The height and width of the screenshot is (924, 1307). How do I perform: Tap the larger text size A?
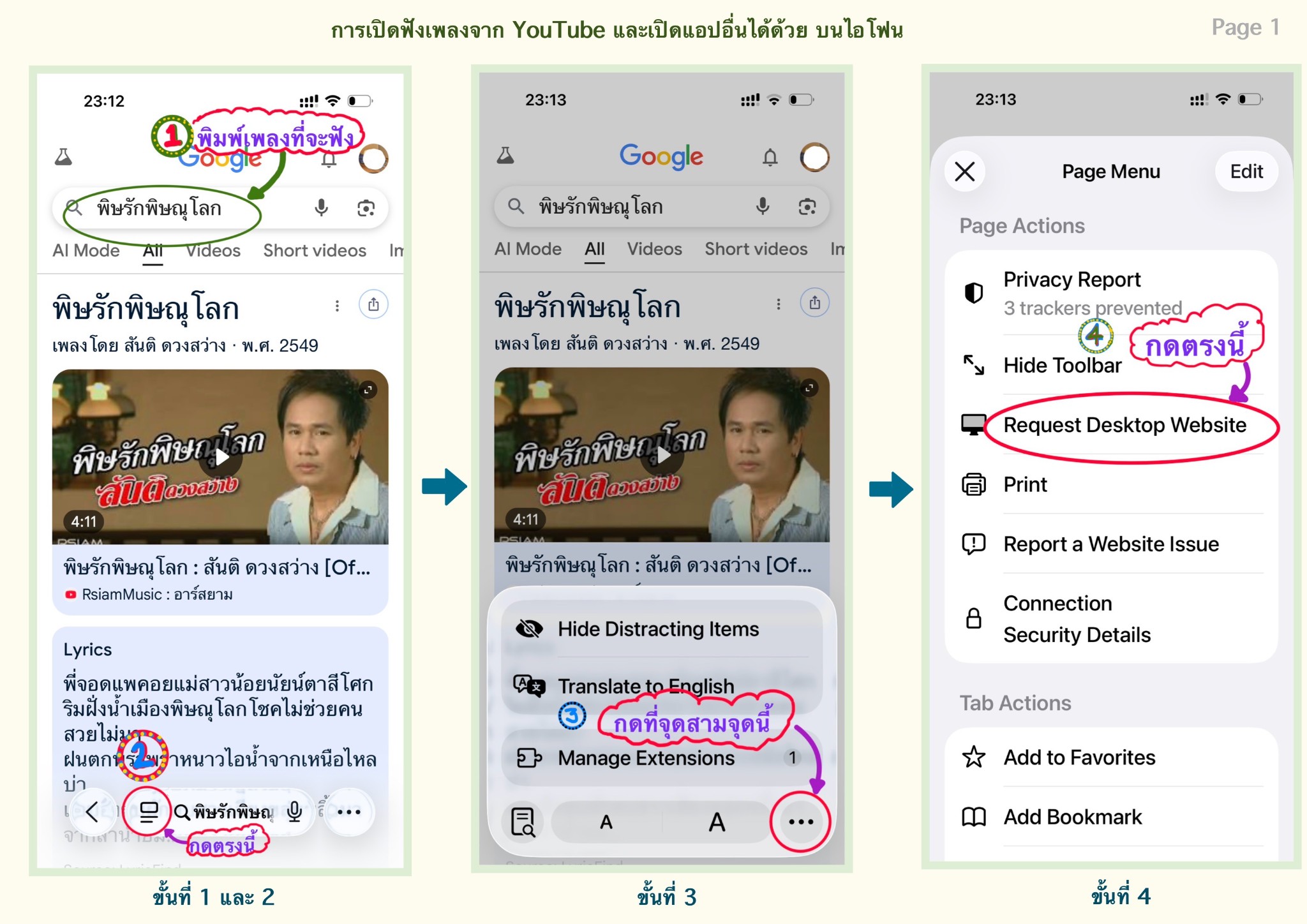click(x=717, y=822)
